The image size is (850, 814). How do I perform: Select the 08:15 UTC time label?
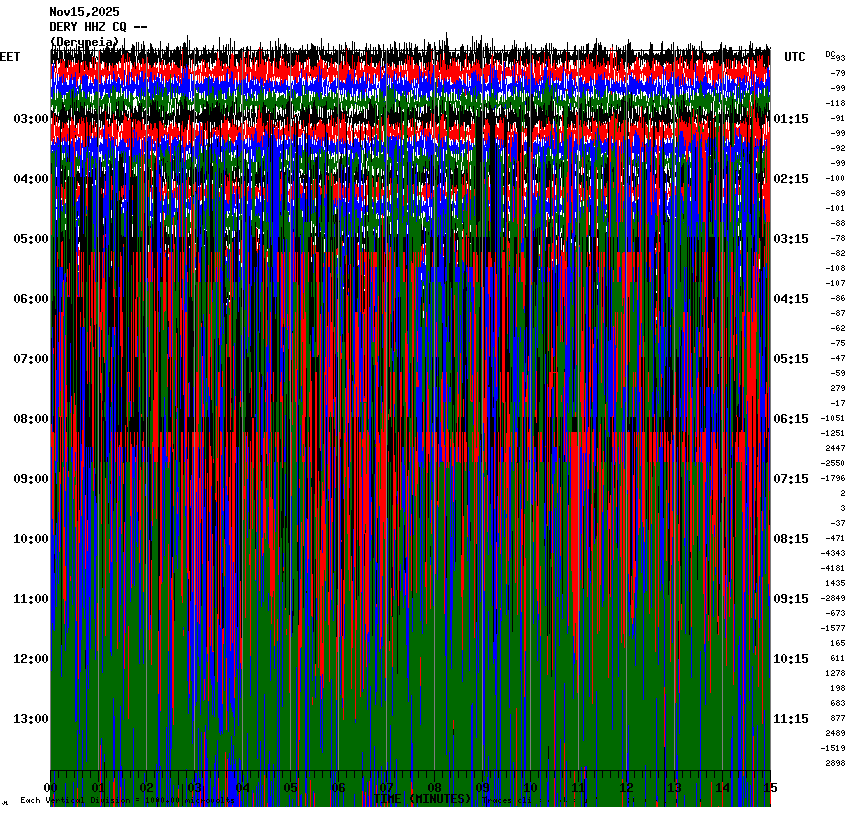point(791,539)
